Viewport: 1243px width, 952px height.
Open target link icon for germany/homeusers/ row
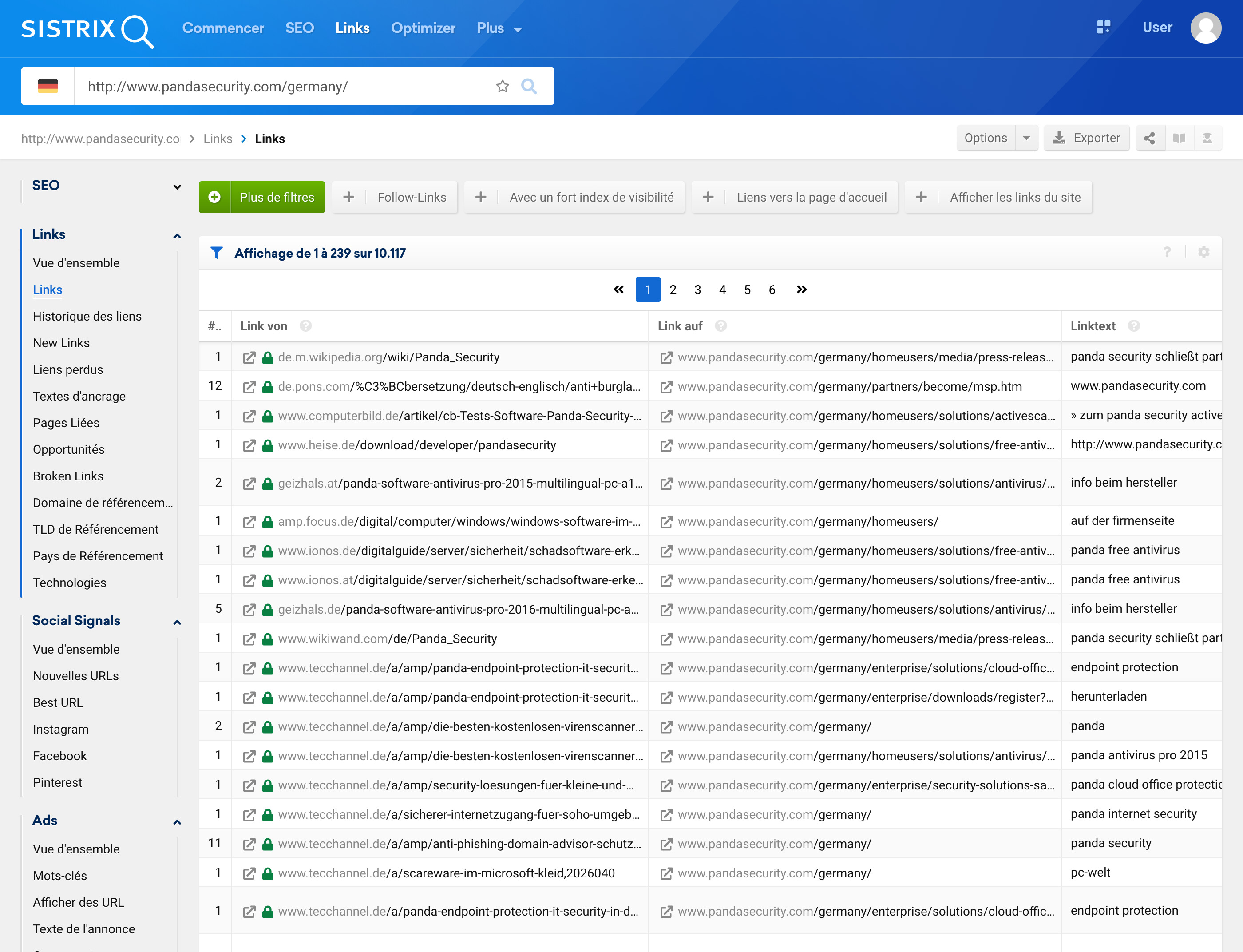666,522
